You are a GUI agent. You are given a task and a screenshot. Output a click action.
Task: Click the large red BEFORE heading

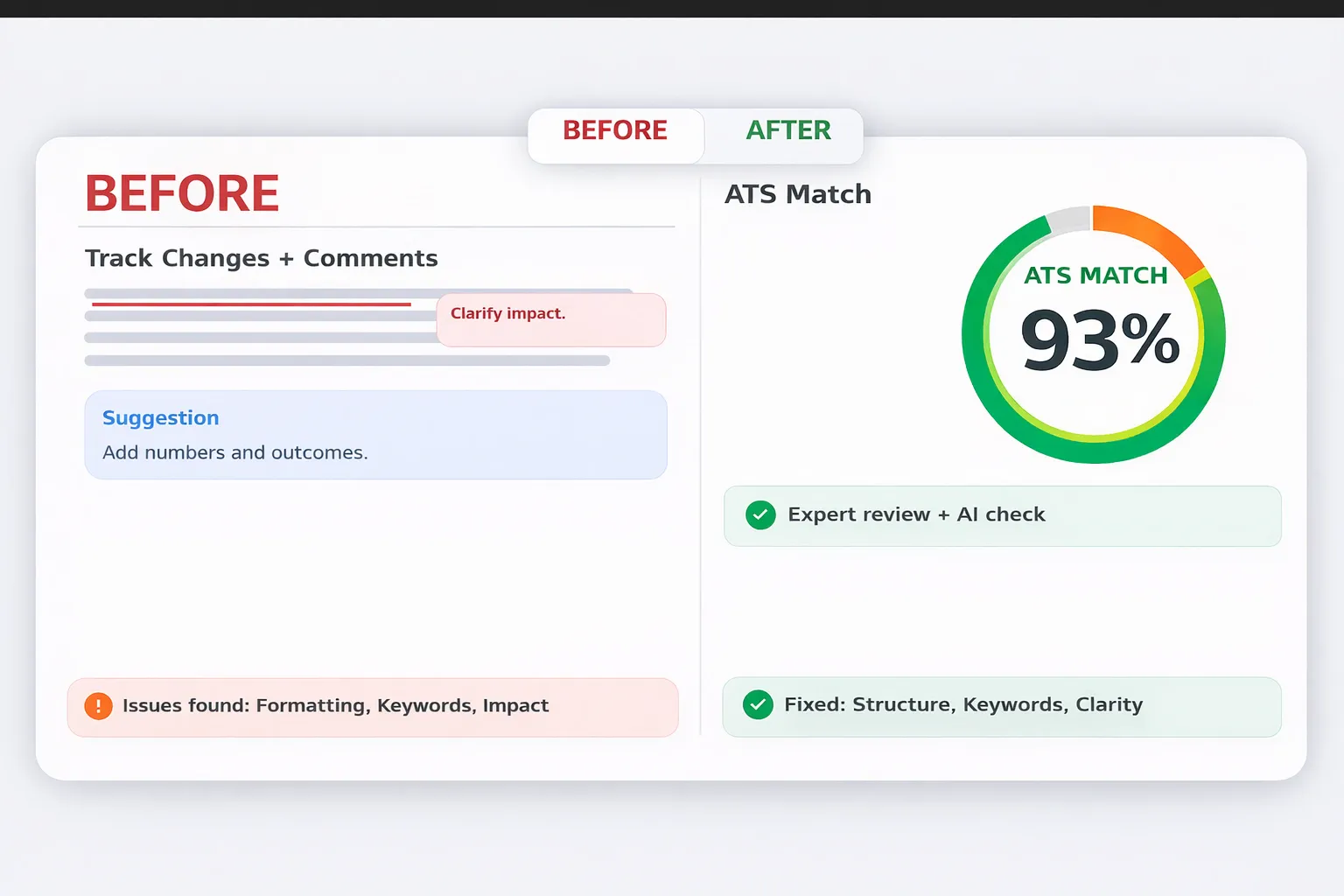tap(182, 193)
